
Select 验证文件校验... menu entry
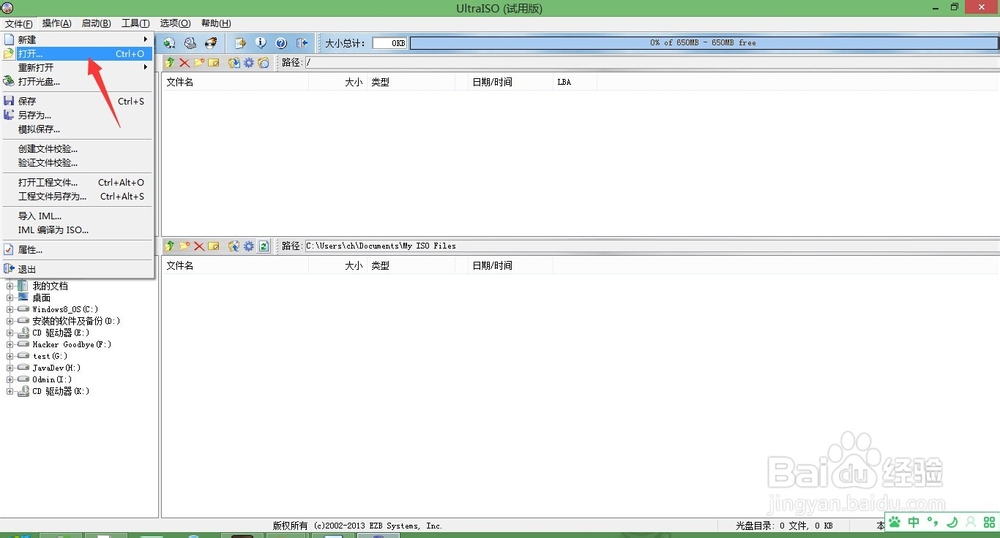77,163
